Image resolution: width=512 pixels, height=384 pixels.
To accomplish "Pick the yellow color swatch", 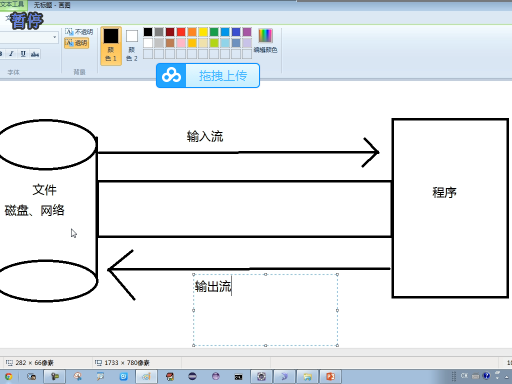I will [x=203, y=32].
